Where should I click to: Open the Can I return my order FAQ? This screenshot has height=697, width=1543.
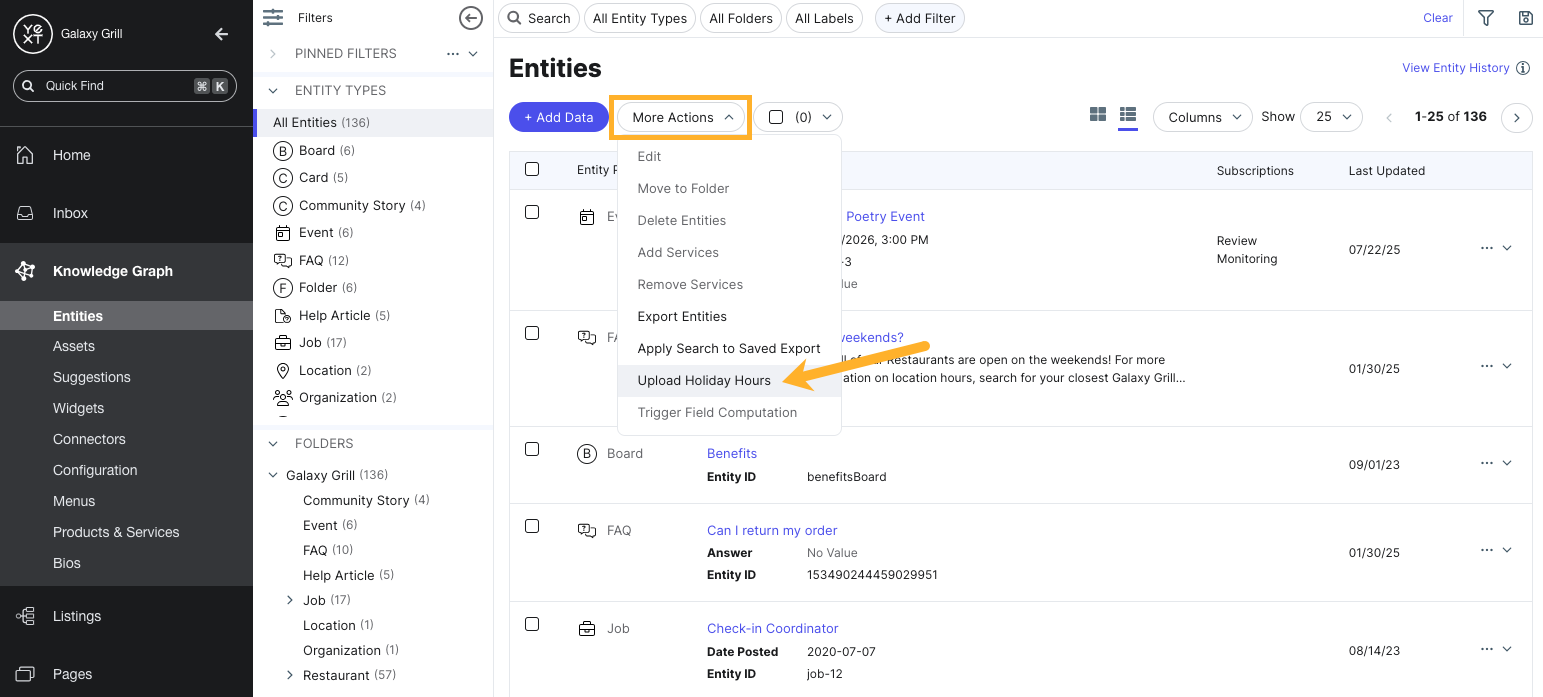pyautogui.click(x=771, y=530)
